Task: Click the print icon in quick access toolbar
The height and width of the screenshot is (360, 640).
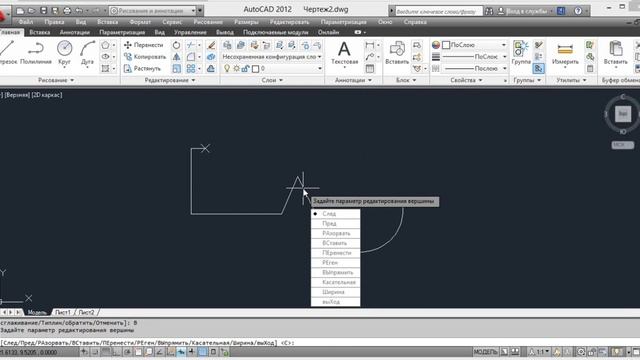Action: pyautogui.click(x=67, y=11)
